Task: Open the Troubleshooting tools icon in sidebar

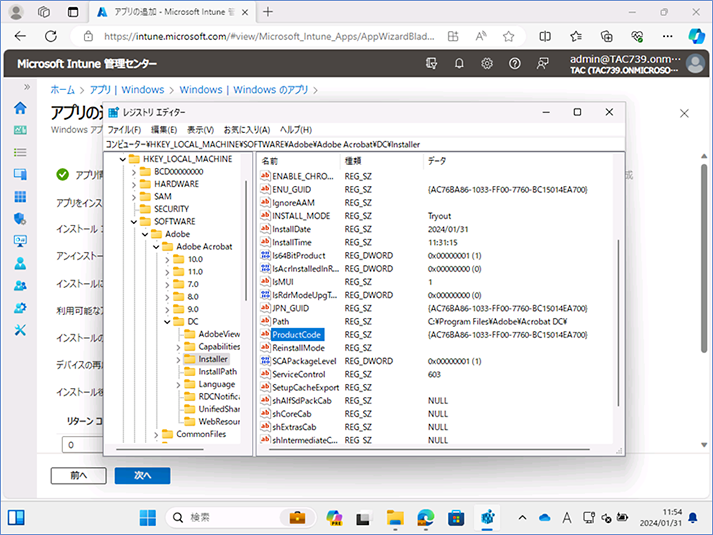Action: (x=20, y=330)
